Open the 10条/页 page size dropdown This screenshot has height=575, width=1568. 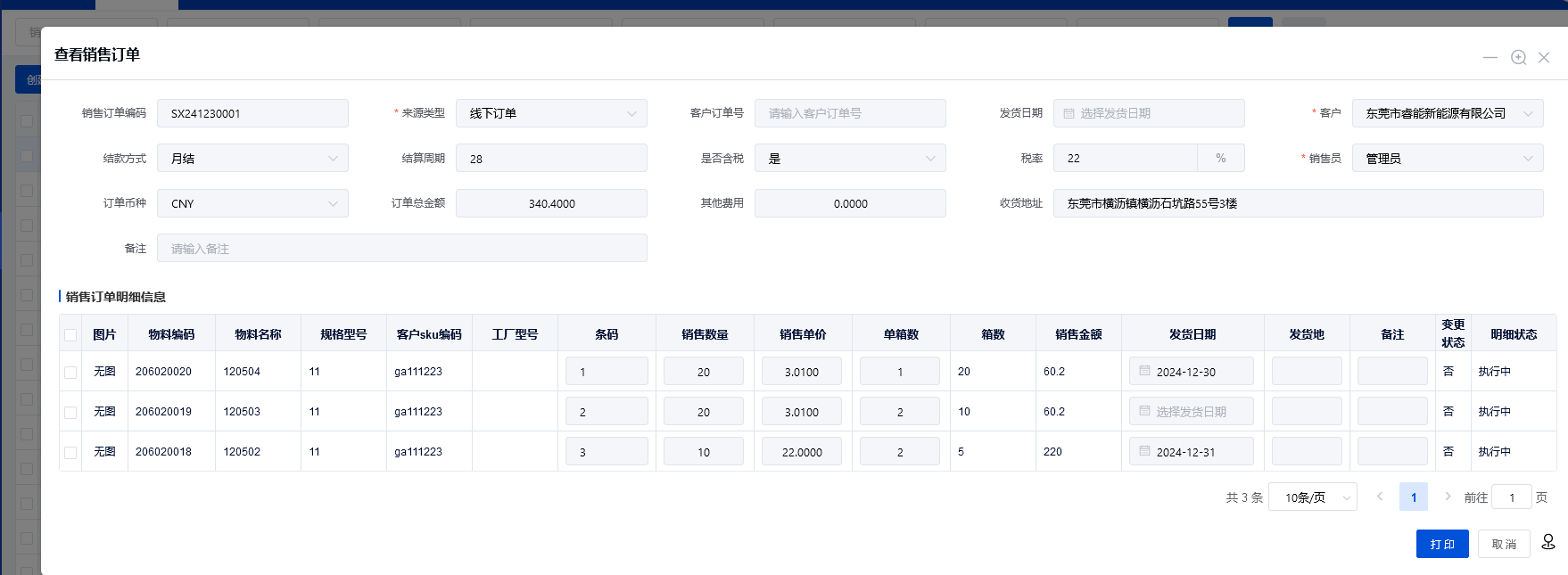[x=1312, y=497]
